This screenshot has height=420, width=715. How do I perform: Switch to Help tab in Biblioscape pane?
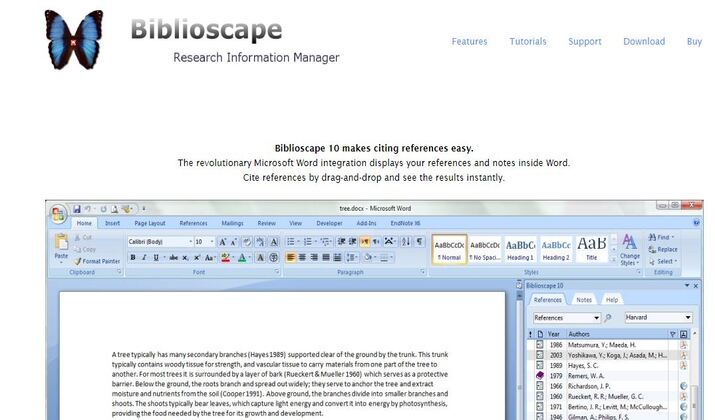pyautogui.click(x=612, y=300)
